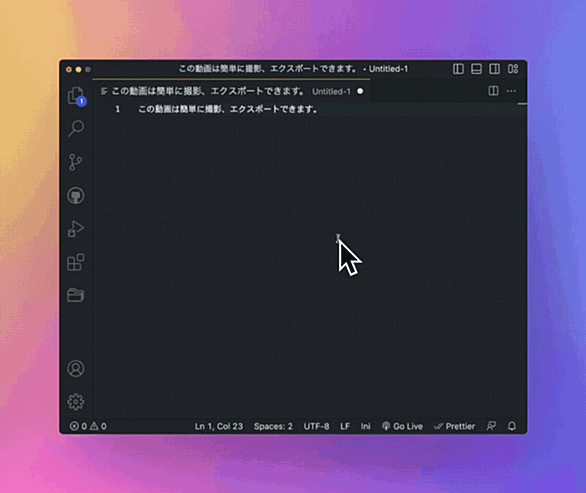Click the file type icon on the tab
This screenshot has height=493, width=586.
coord(104,91)
